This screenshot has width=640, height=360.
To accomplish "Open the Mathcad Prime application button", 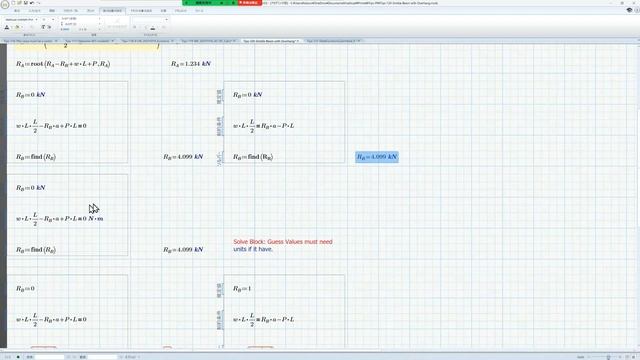I will [5, 4].
